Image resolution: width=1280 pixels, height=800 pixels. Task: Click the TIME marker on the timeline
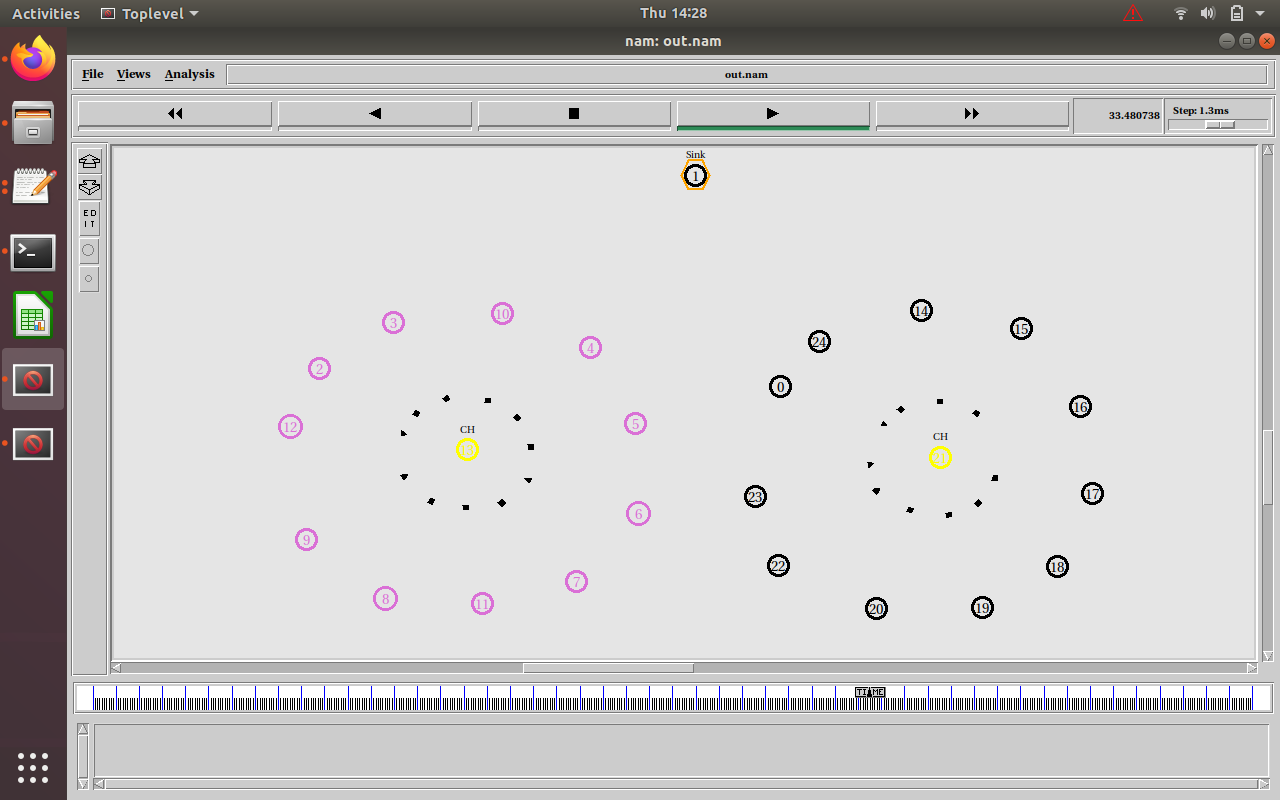pyautogui.click(x=870, y=692)
